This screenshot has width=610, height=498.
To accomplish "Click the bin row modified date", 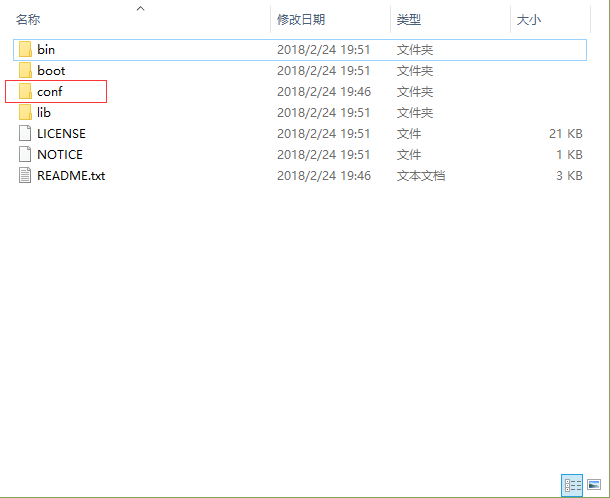I will coord(323,49).
